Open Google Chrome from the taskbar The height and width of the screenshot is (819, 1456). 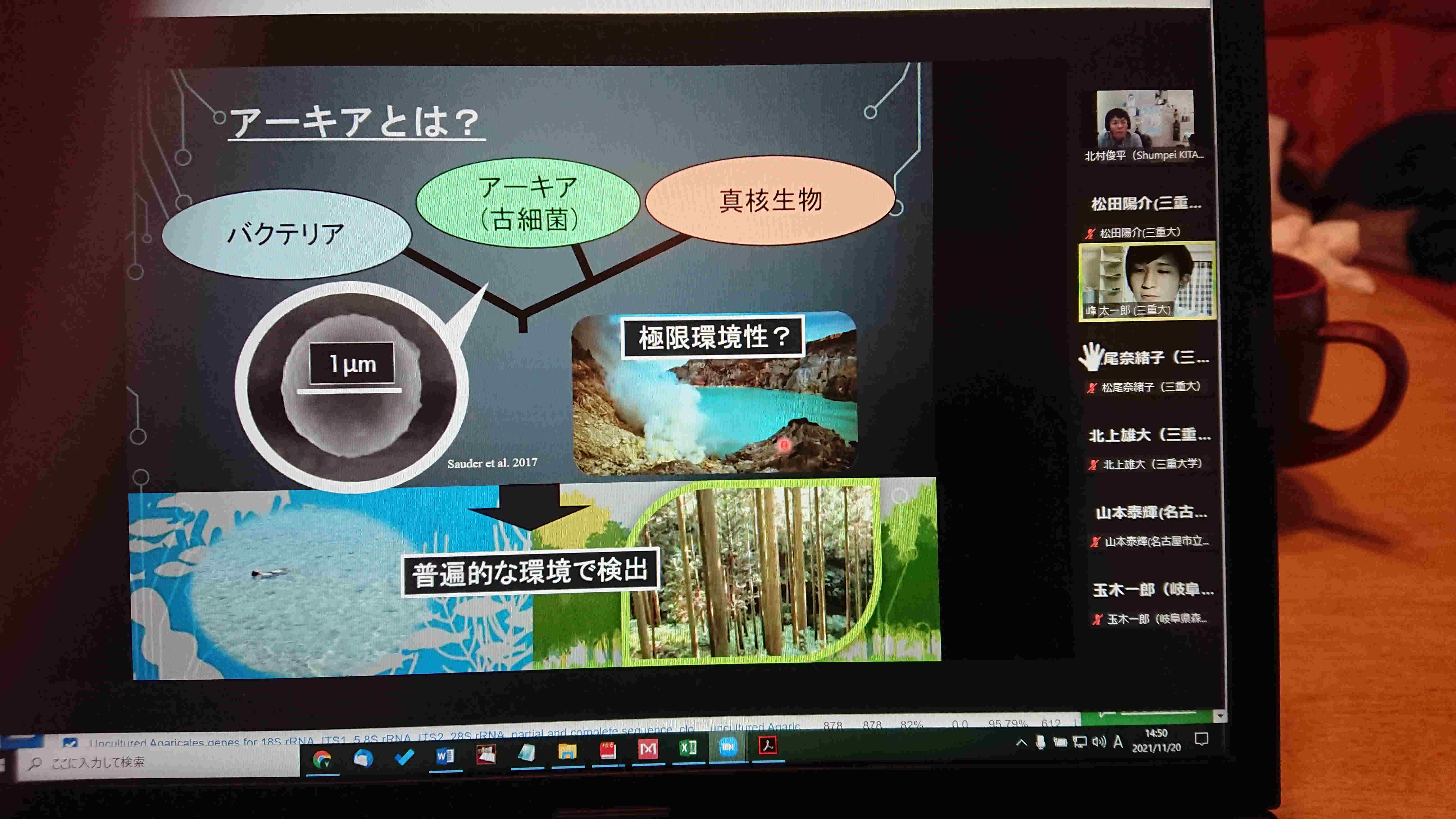click(322, 759)
